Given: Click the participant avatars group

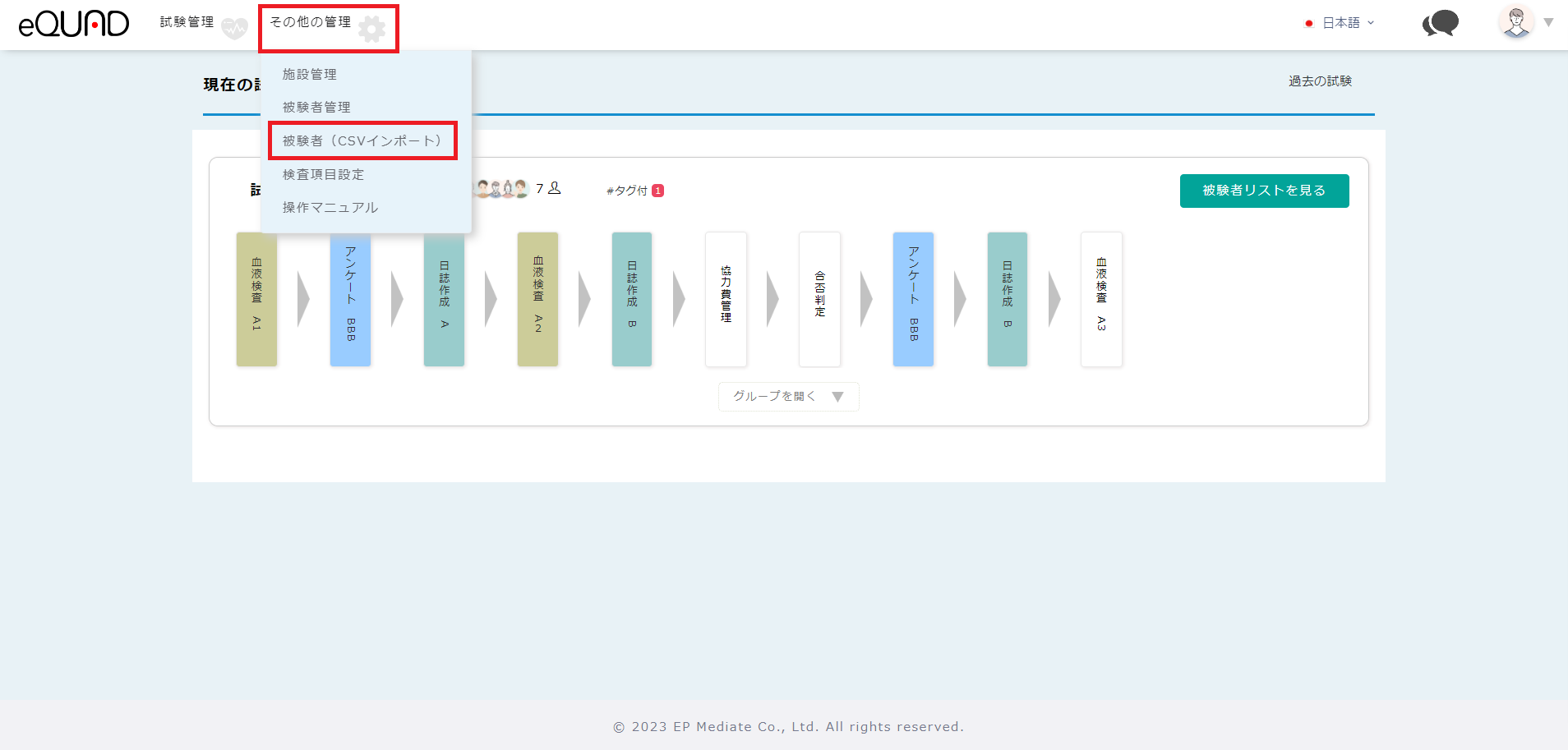Looking at the screenshot, I should coord(501,189).
